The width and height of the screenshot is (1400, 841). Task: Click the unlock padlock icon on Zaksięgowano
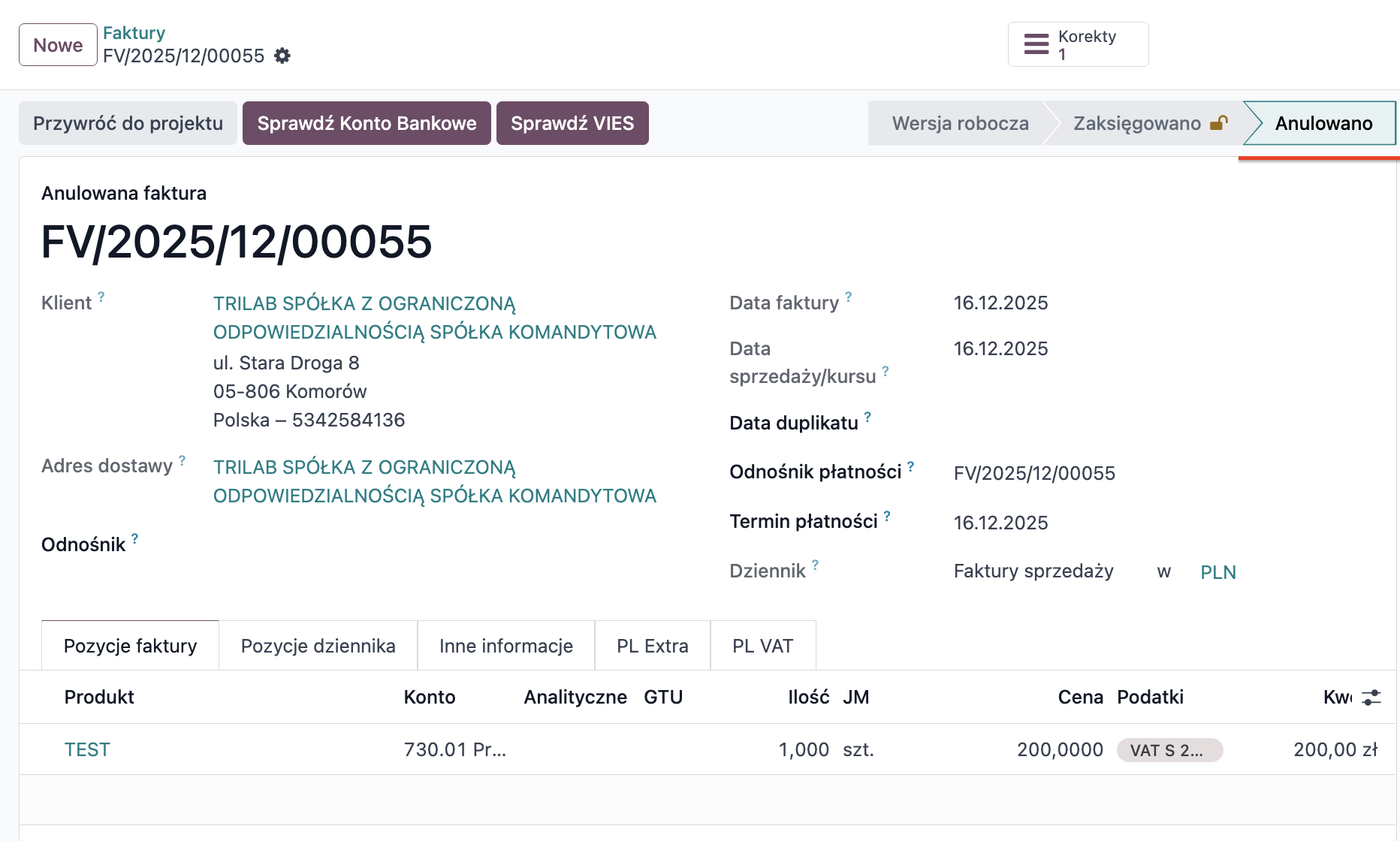(x=1218, y=123)
